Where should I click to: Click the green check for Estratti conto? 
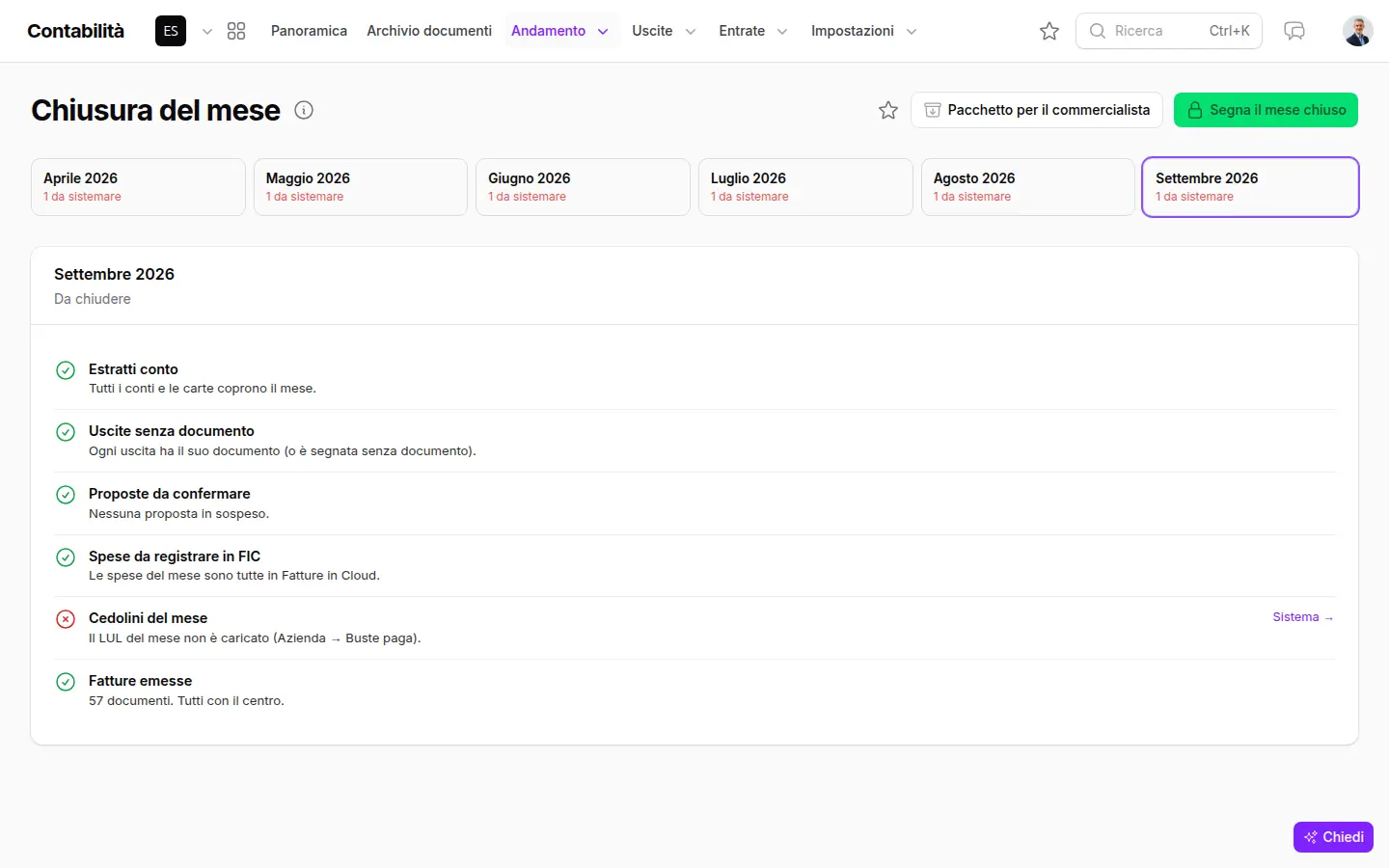tap(66, 370)
